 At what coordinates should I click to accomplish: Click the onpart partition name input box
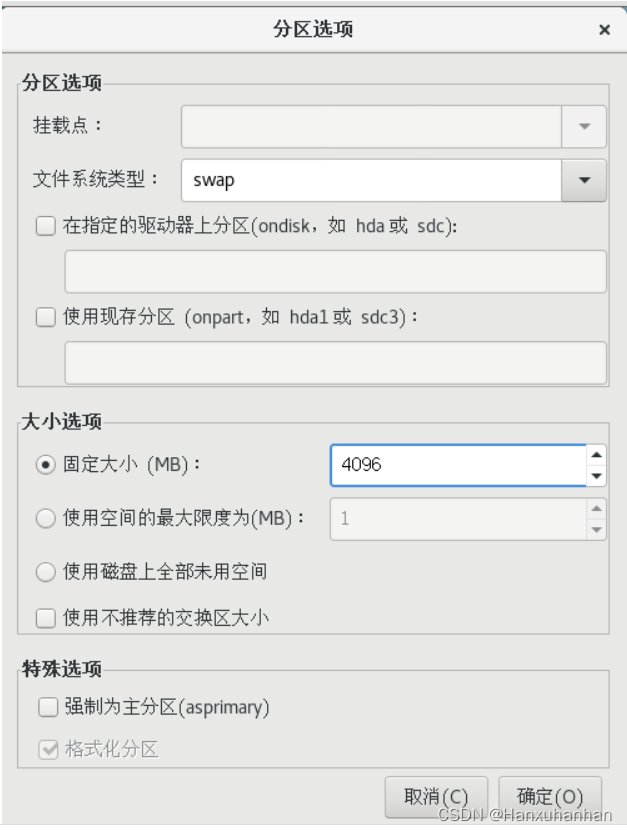(x=334, y=360)
